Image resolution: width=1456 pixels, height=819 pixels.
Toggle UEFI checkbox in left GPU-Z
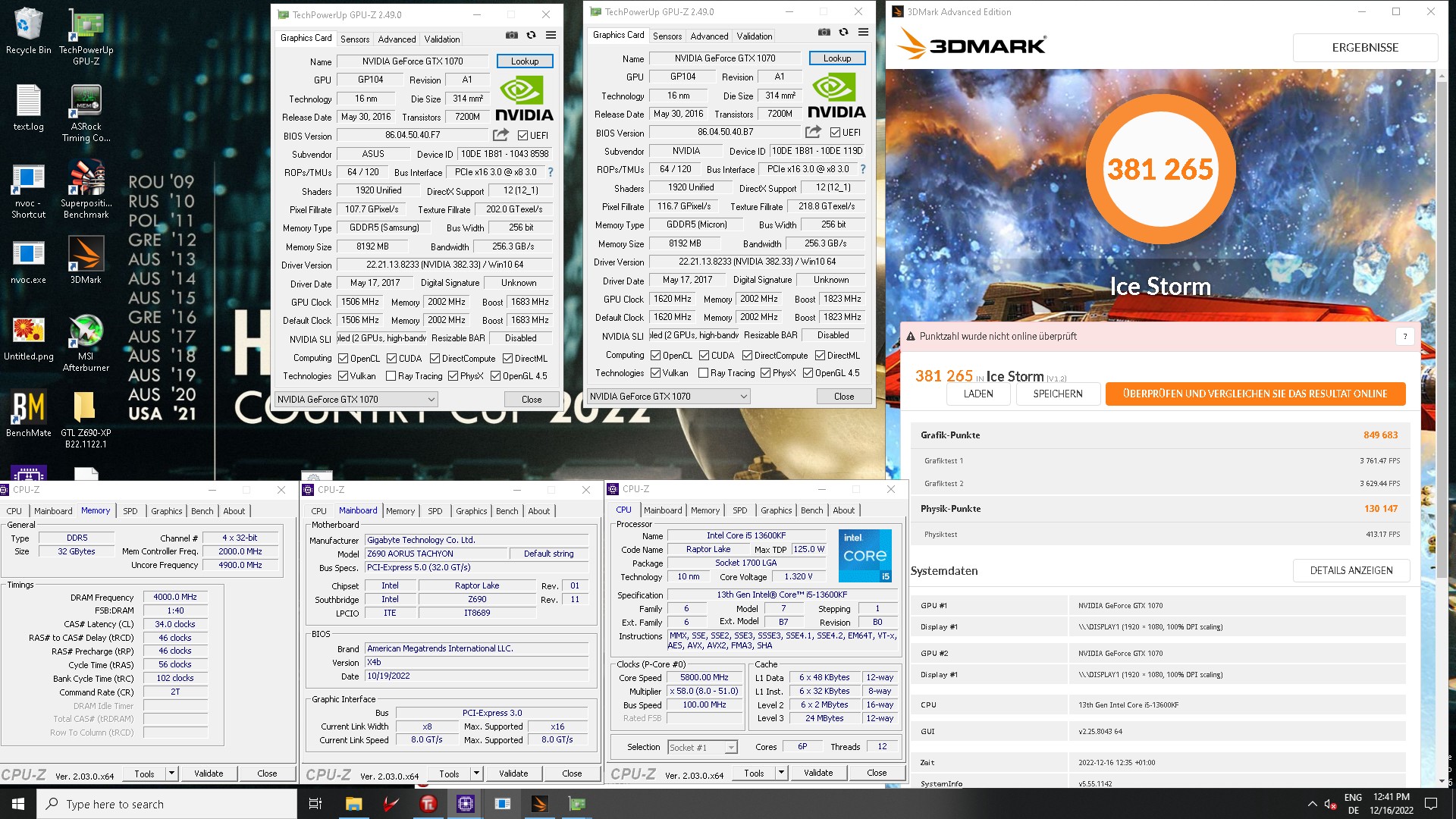[x=522, y=135]
